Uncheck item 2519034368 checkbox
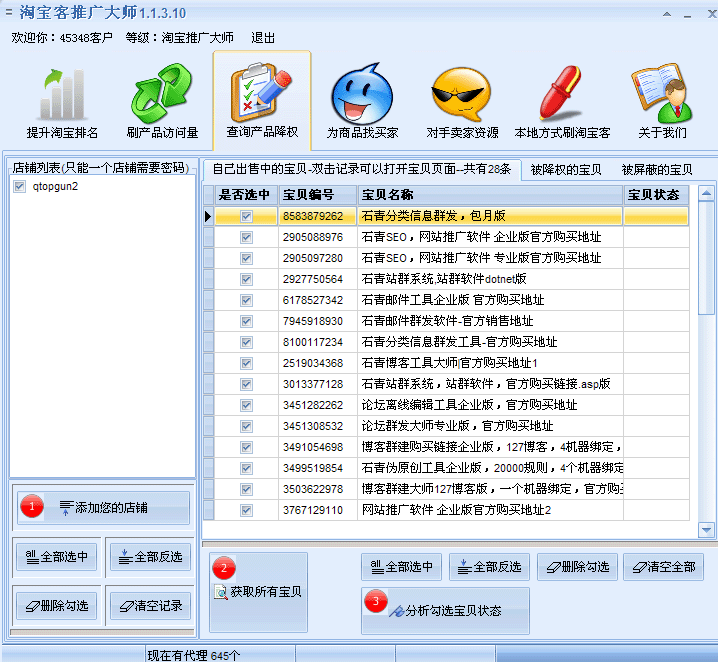Viewport: 718px width, 662px height. pos(246,364)
